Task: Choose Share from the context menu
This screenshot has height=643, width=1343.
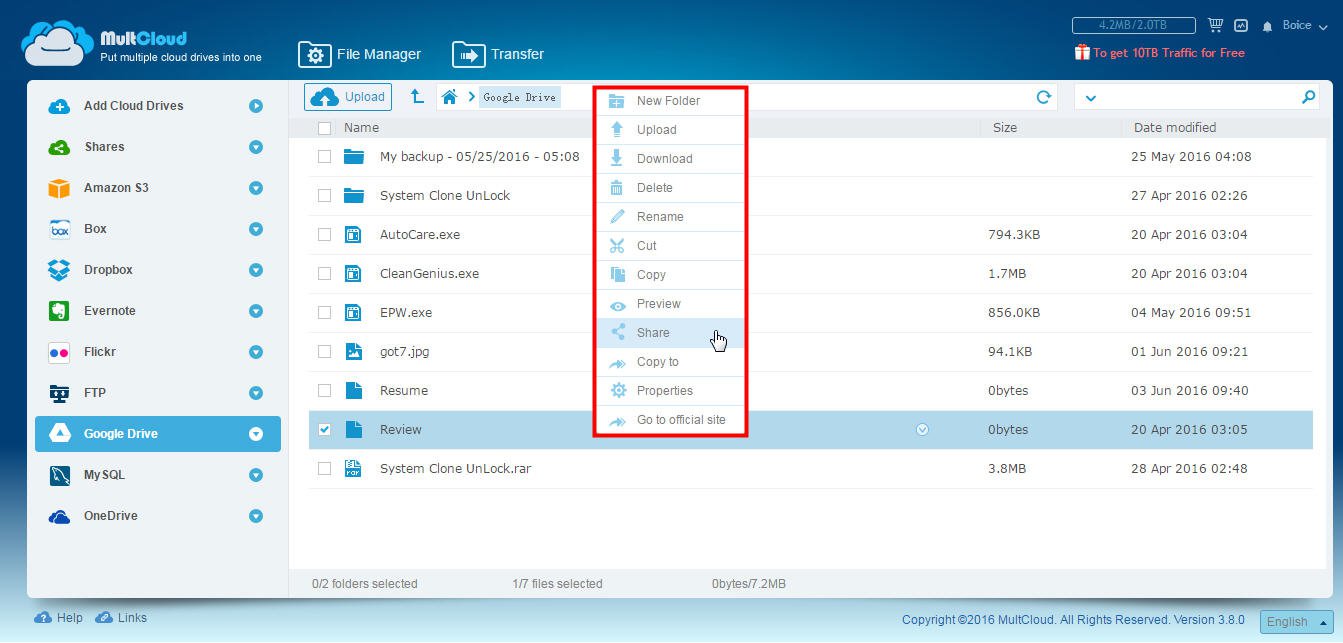Action: 670,333
